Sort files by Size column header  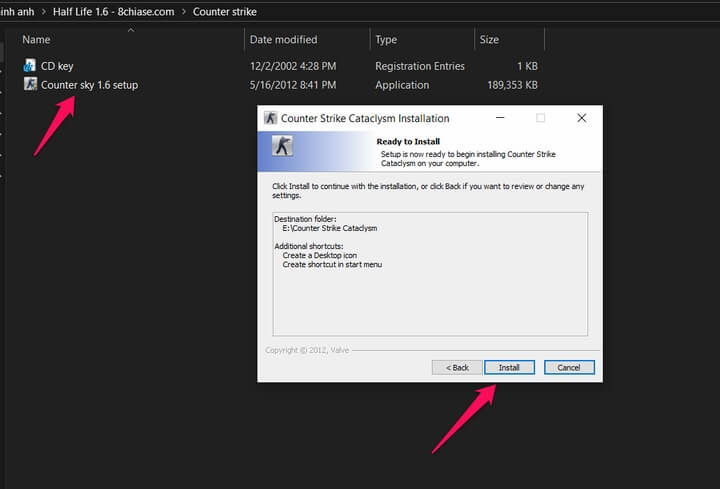(489, 39)
